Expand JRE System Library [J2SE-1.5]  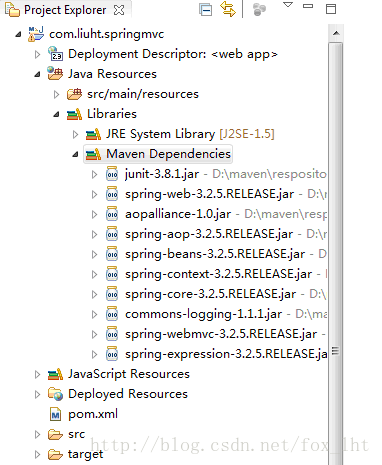tap(75, 134)
